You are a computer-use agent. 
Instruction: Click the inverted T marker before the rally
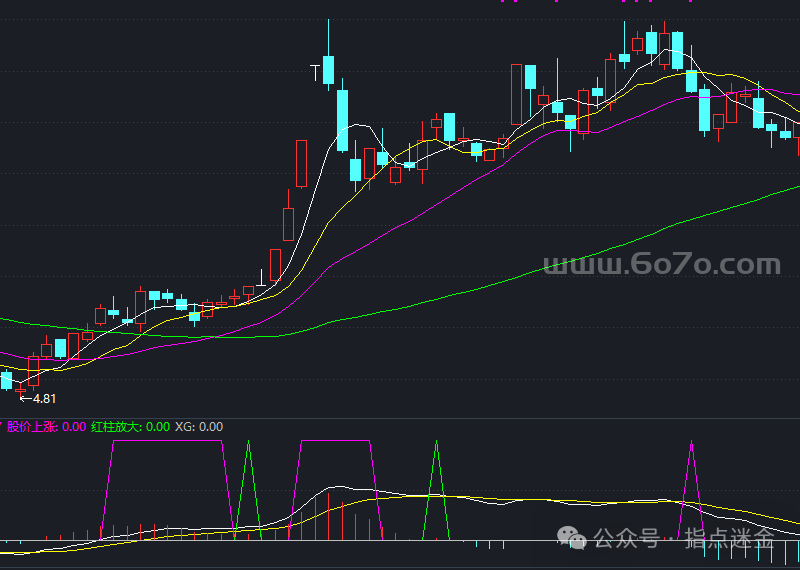pyautogui.click(x=262, y=278)
